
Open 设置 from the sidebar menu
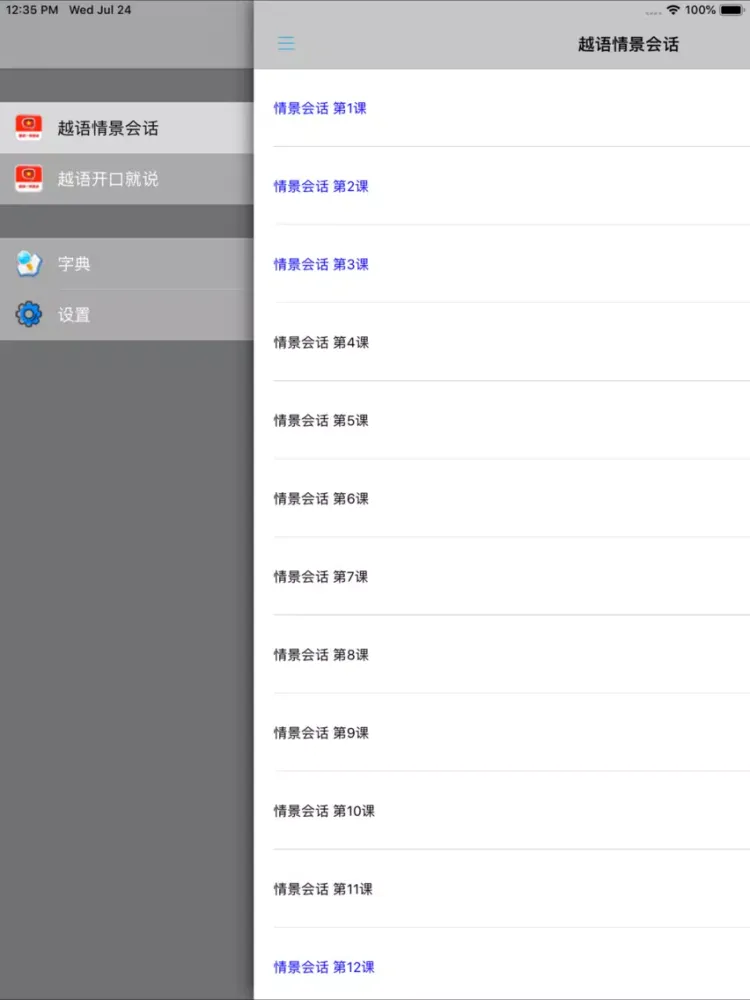126,314
